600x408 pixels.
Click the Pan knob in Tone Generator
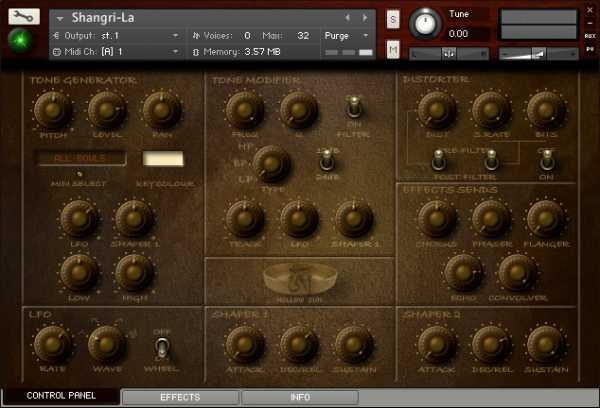point(161,110)
